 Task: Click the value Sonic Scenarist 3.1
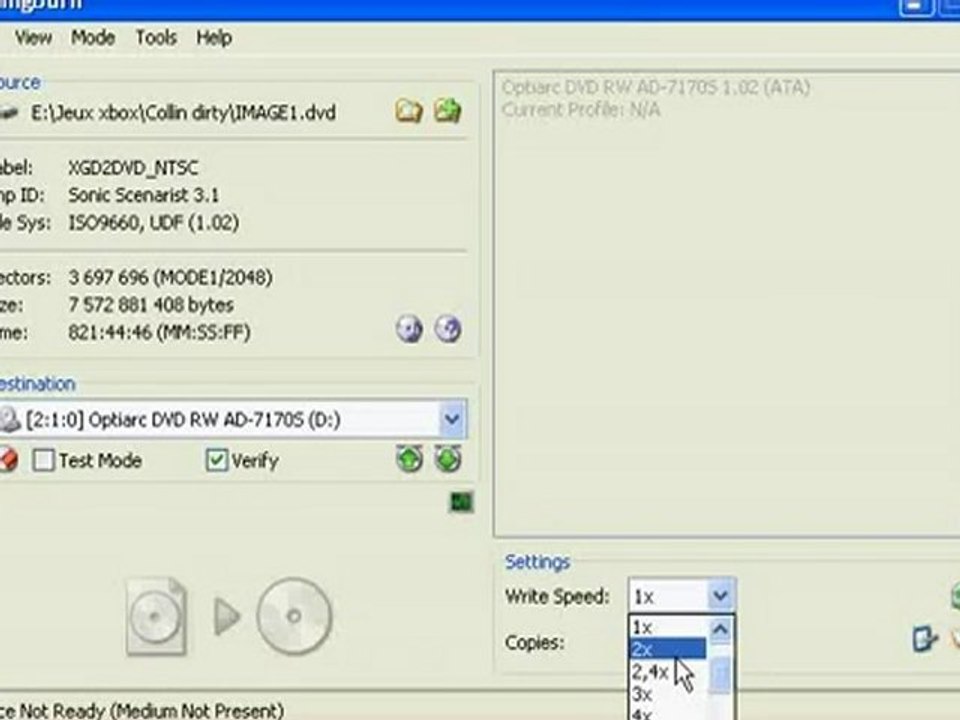(x=143, y=195)
